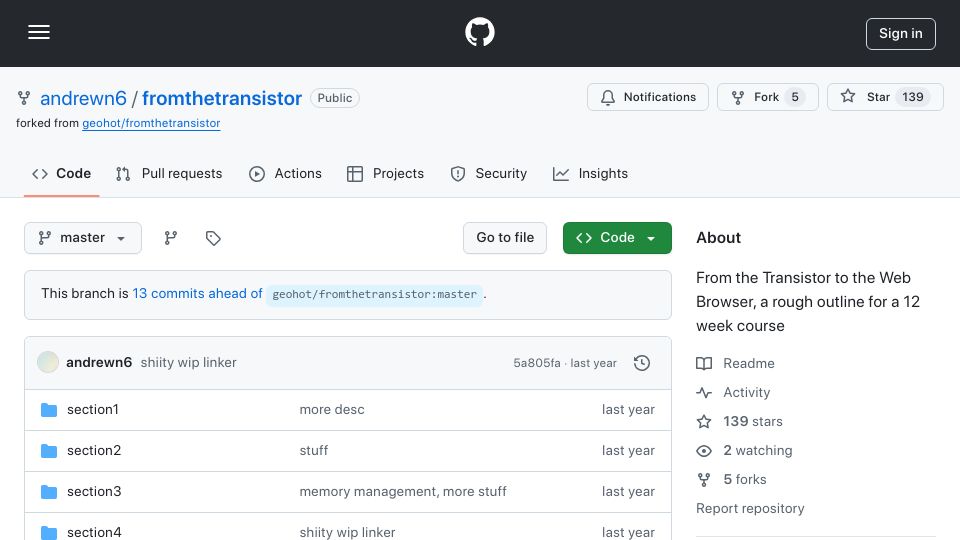Open the section4 folder
The image size is (960, 540).
(94, 532)
